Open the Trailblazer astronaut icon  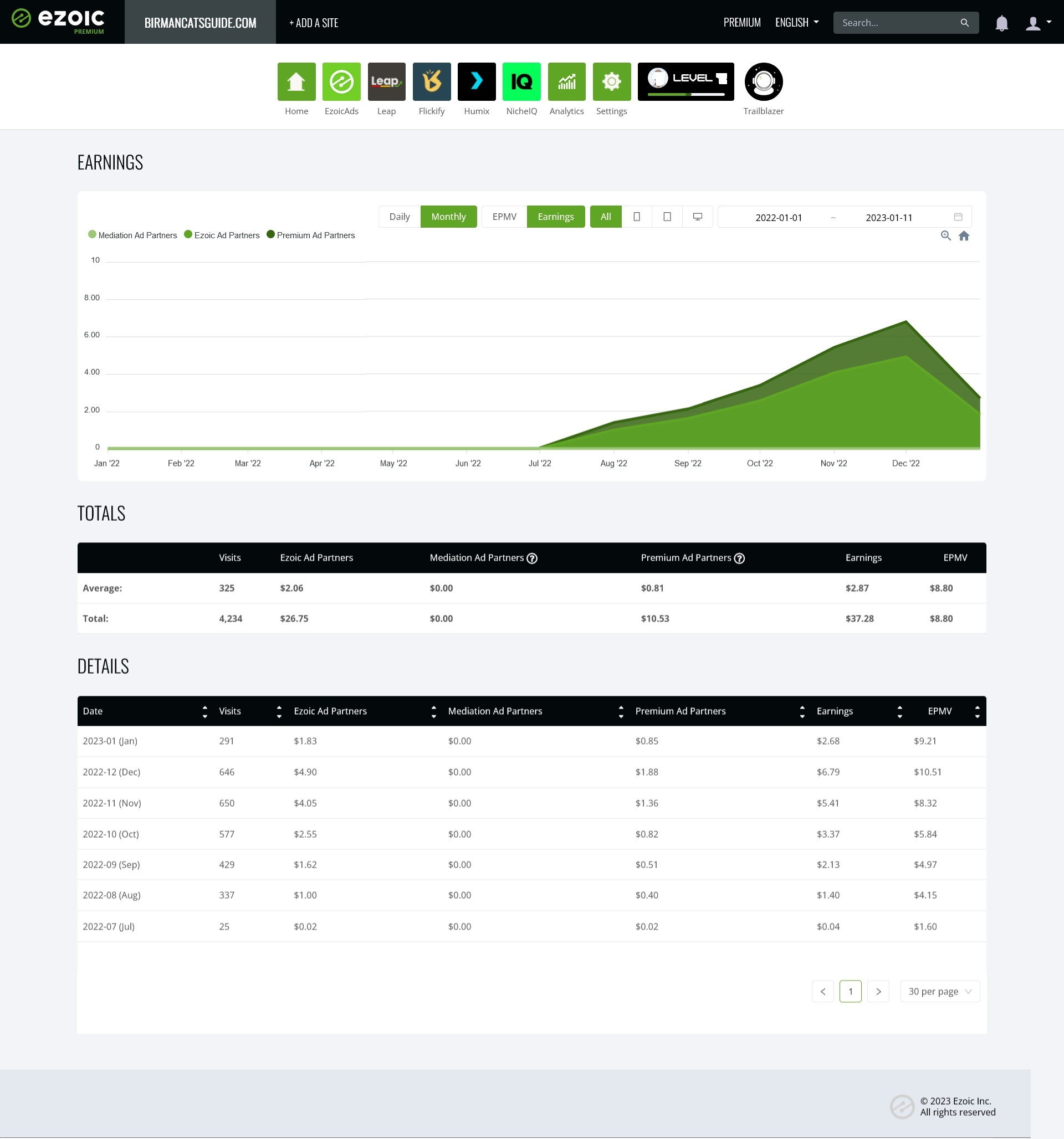click(x=764, y=81)
